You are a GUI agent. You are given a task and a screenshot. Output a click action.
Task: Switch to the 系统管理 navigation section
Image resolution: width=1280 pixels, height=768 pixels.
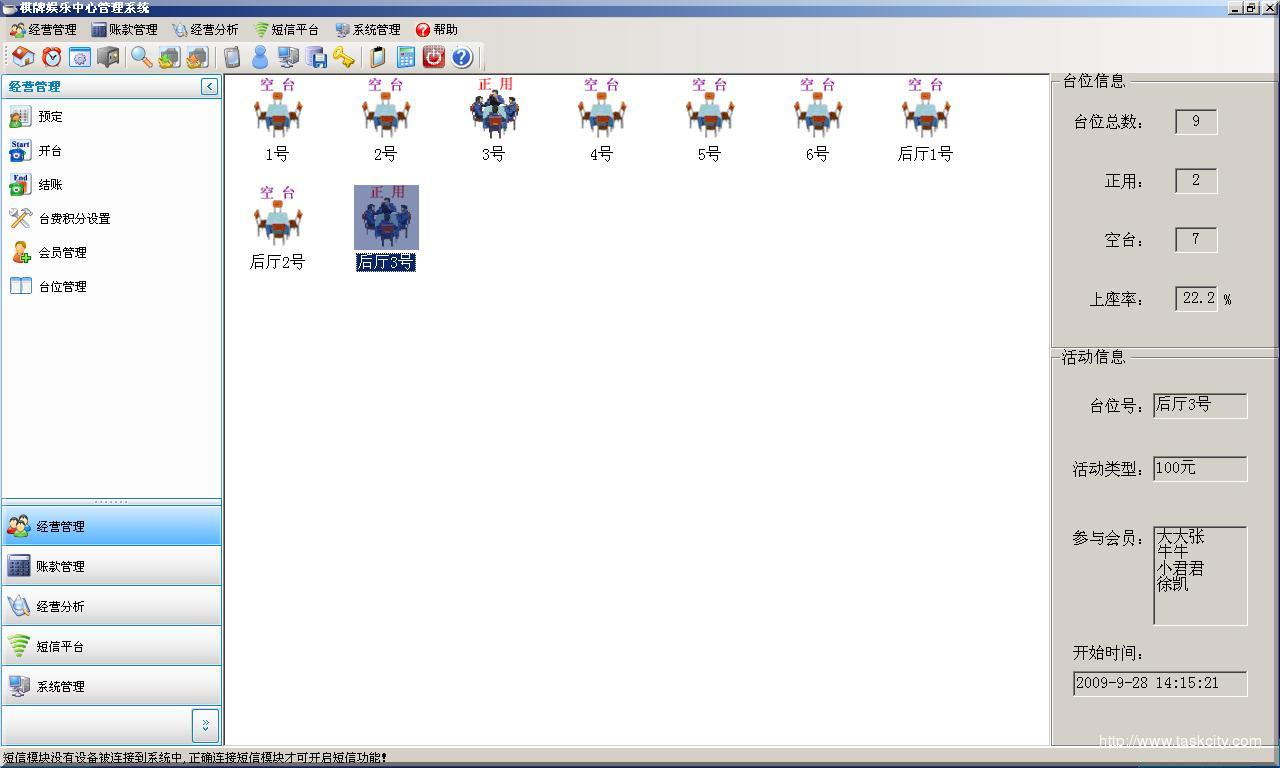(x=60, y=687)
